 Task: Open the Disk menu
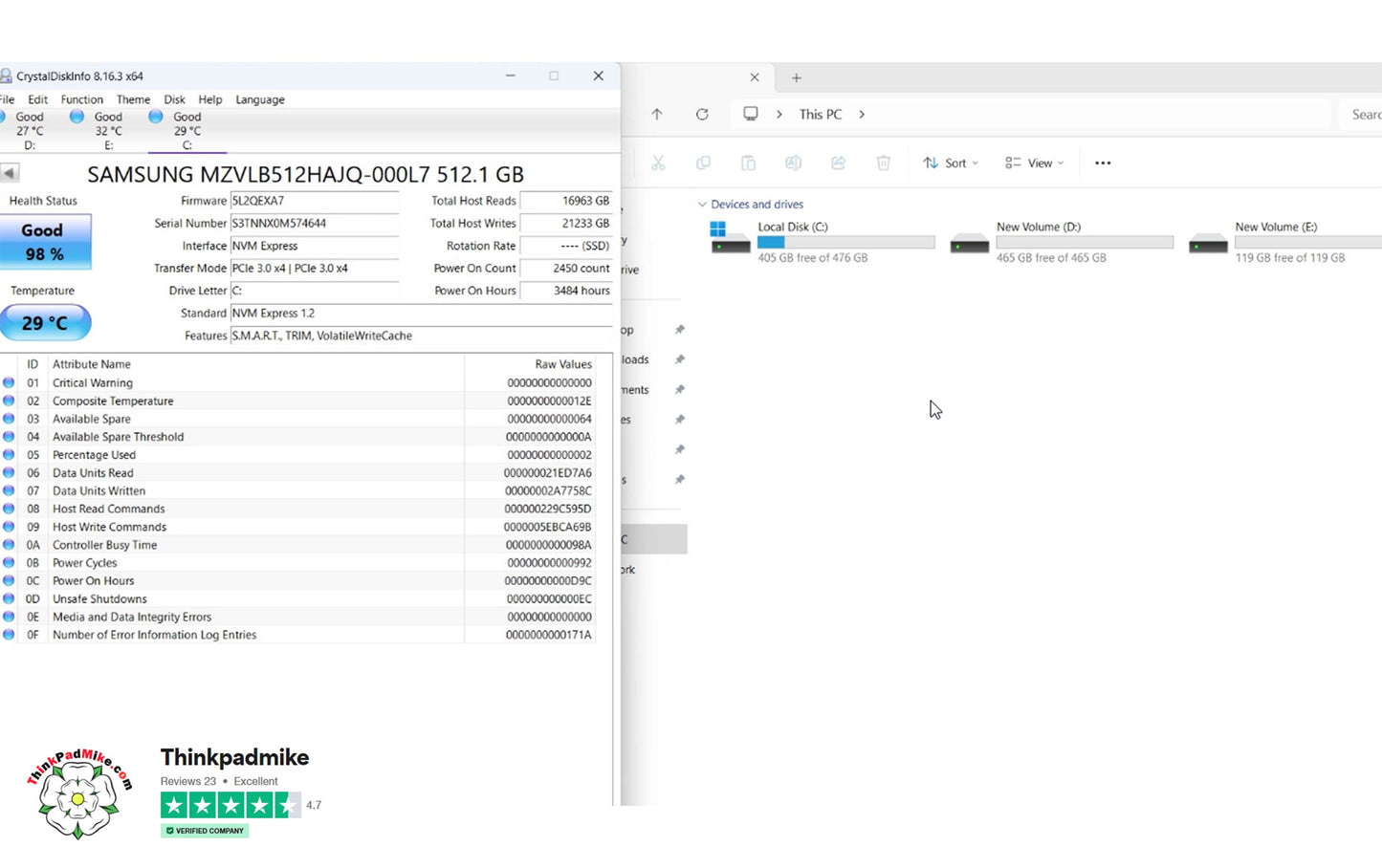coord(174,99)
